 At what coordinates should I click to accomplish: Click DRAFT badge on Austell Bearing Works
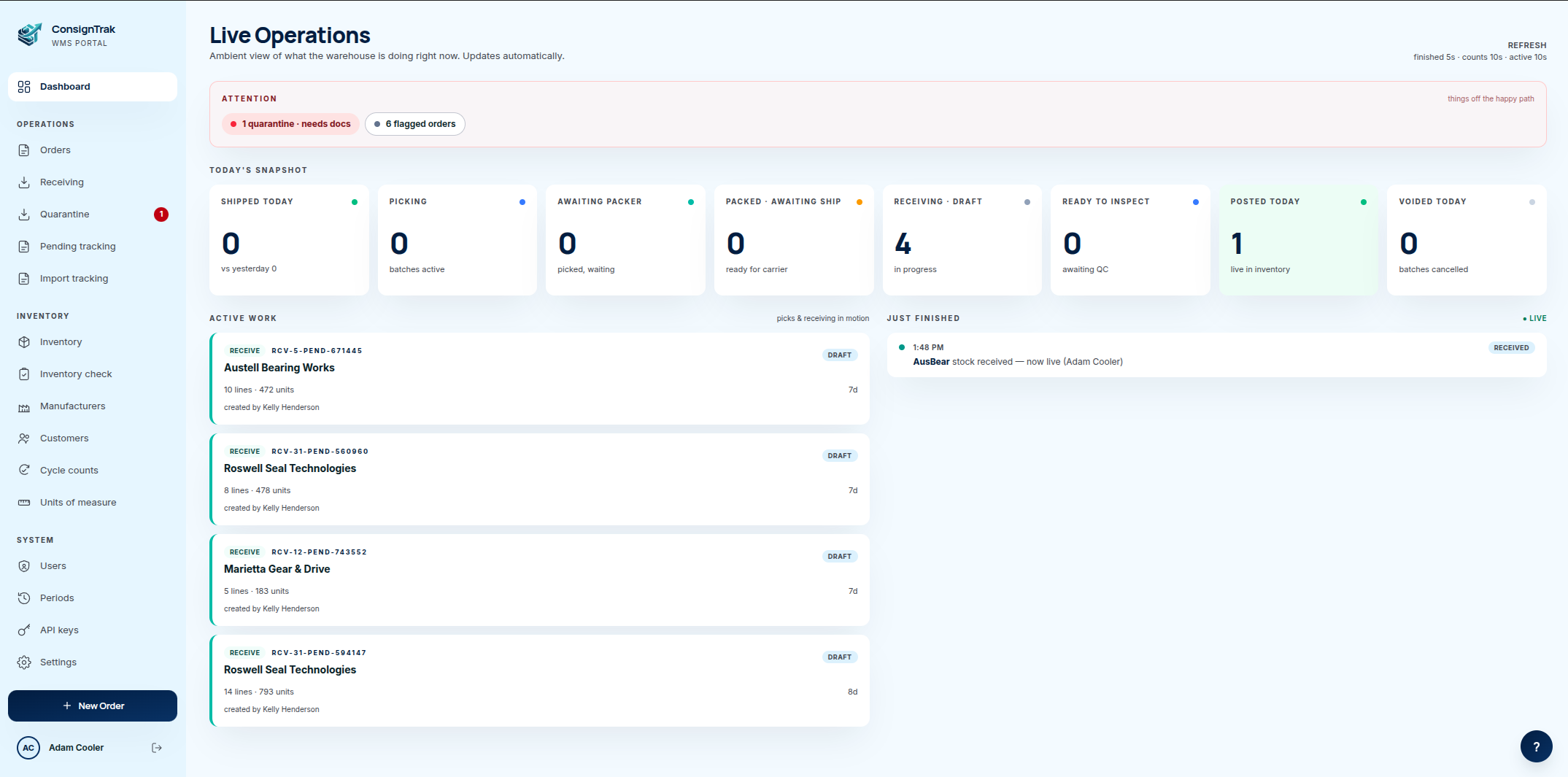pyautogui.click(x=840, y=355)
